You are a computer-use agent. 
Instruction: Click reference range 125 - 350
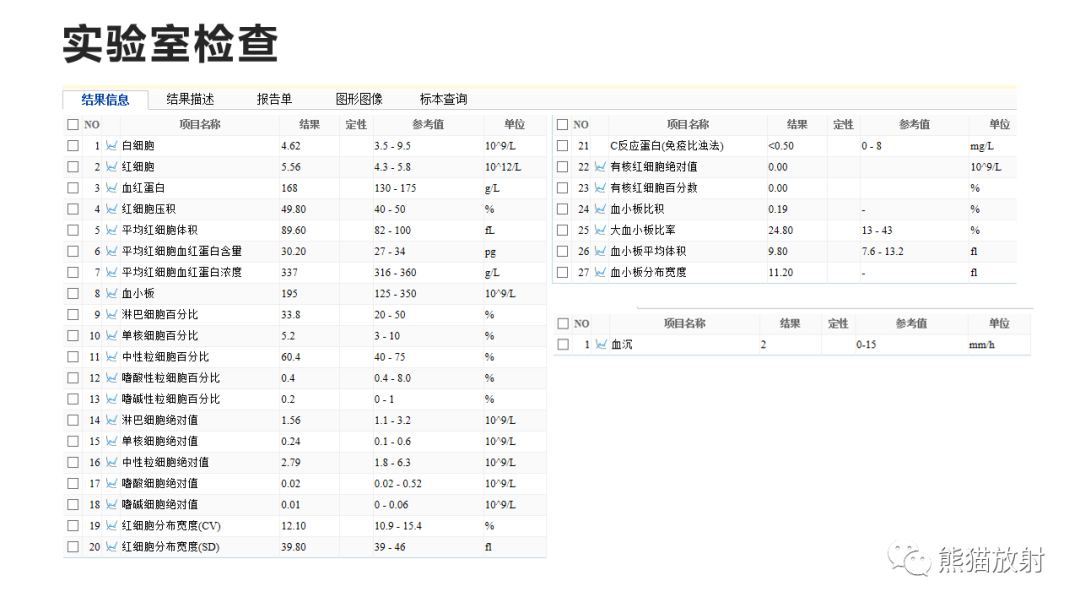[x=395, y=293]
